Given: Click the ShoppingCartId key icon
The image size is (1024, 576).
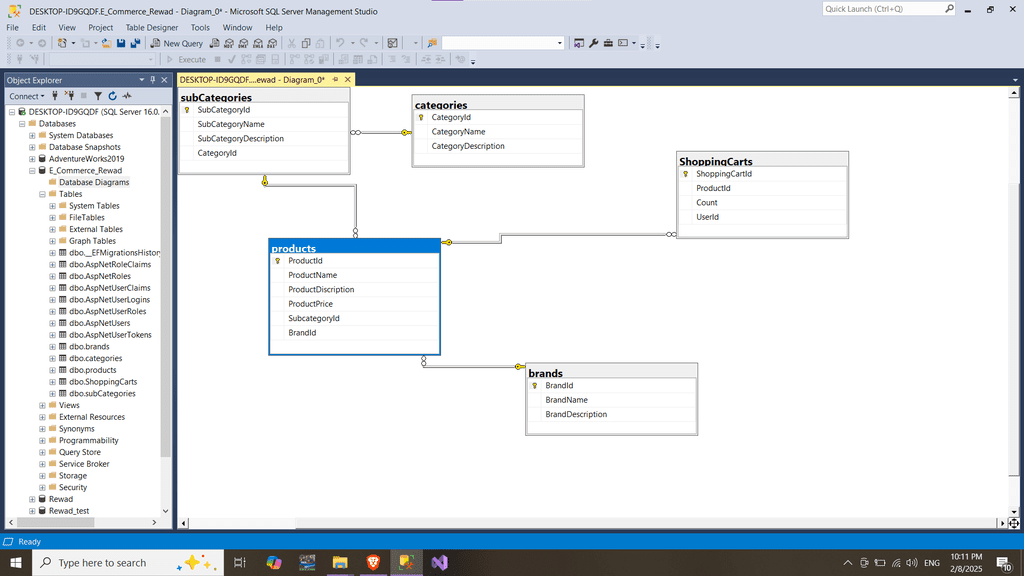Looking at the screenshot, I should pos(686,174).
